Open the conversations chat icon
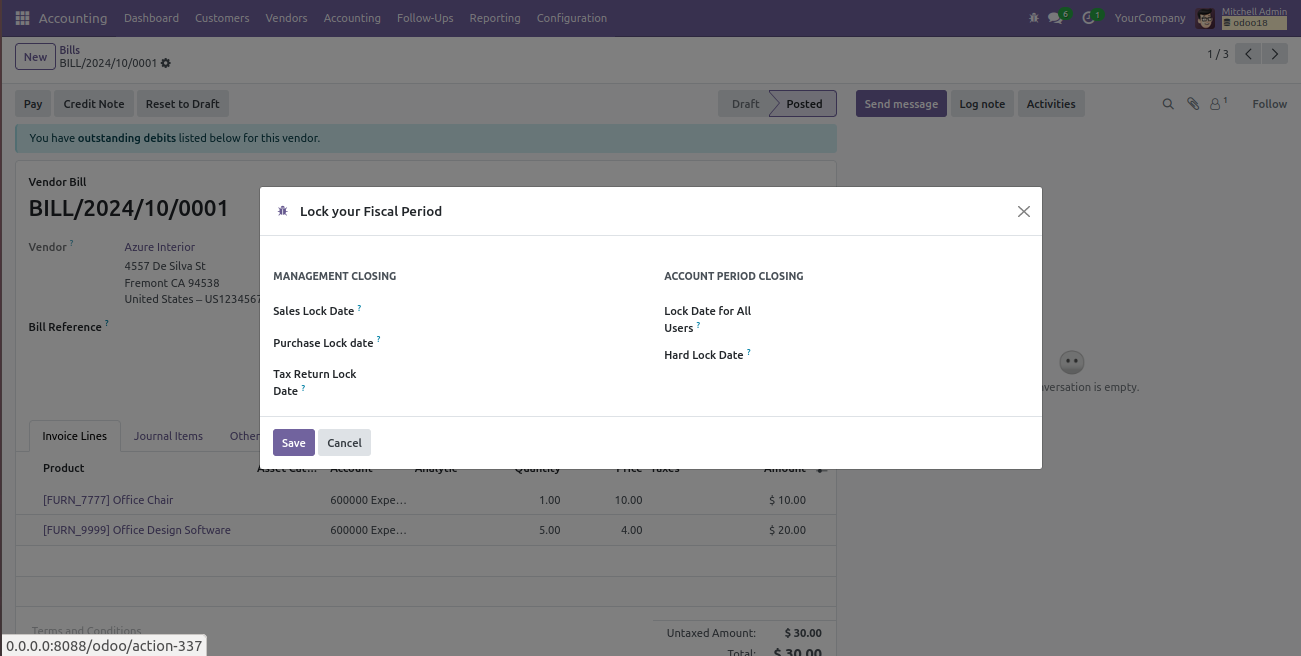Viewport: 1301px width, 656px height. (x=1056, y=18)
